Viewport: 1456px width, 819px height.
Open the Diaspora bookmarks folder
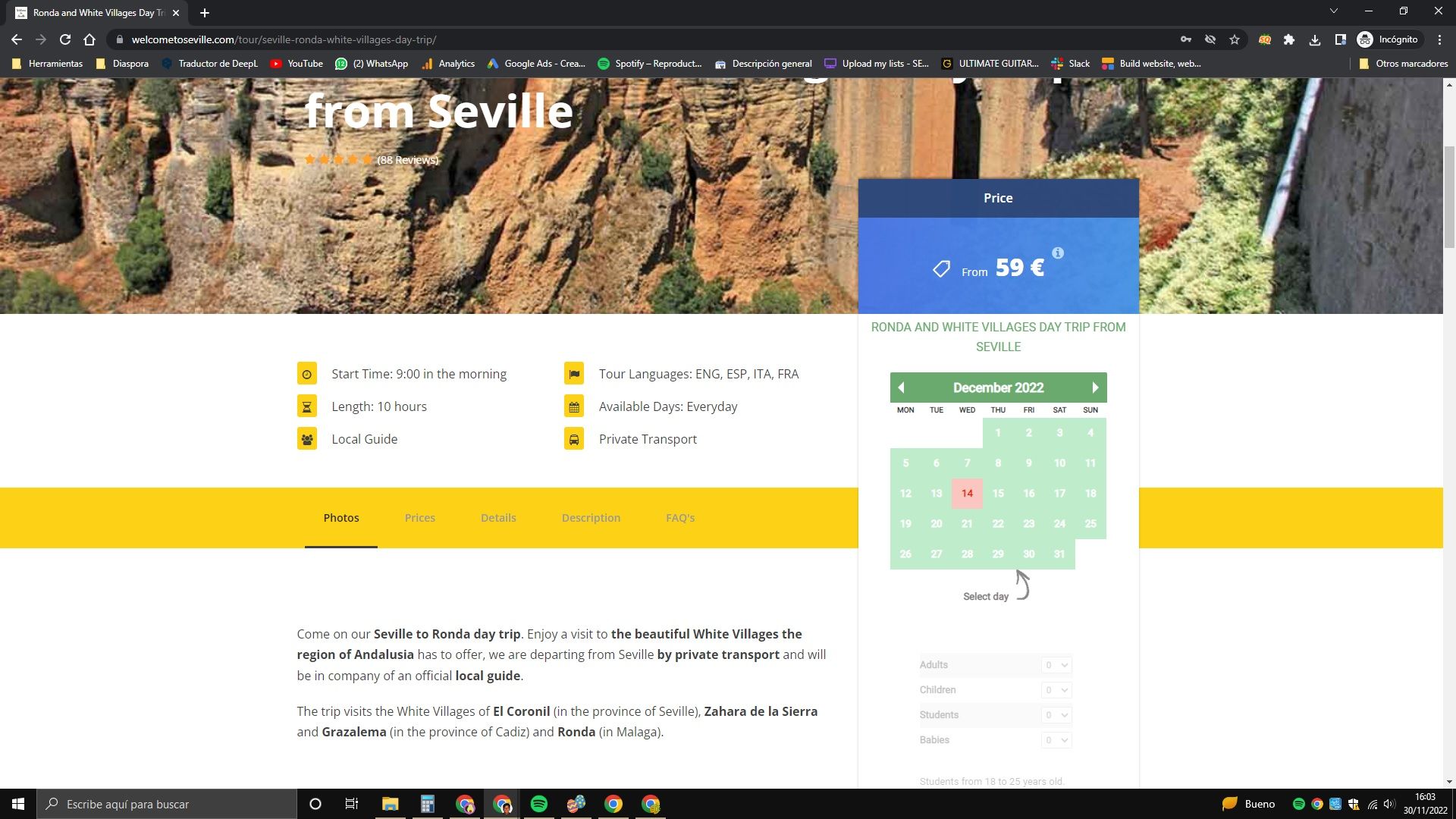point(122,64)
